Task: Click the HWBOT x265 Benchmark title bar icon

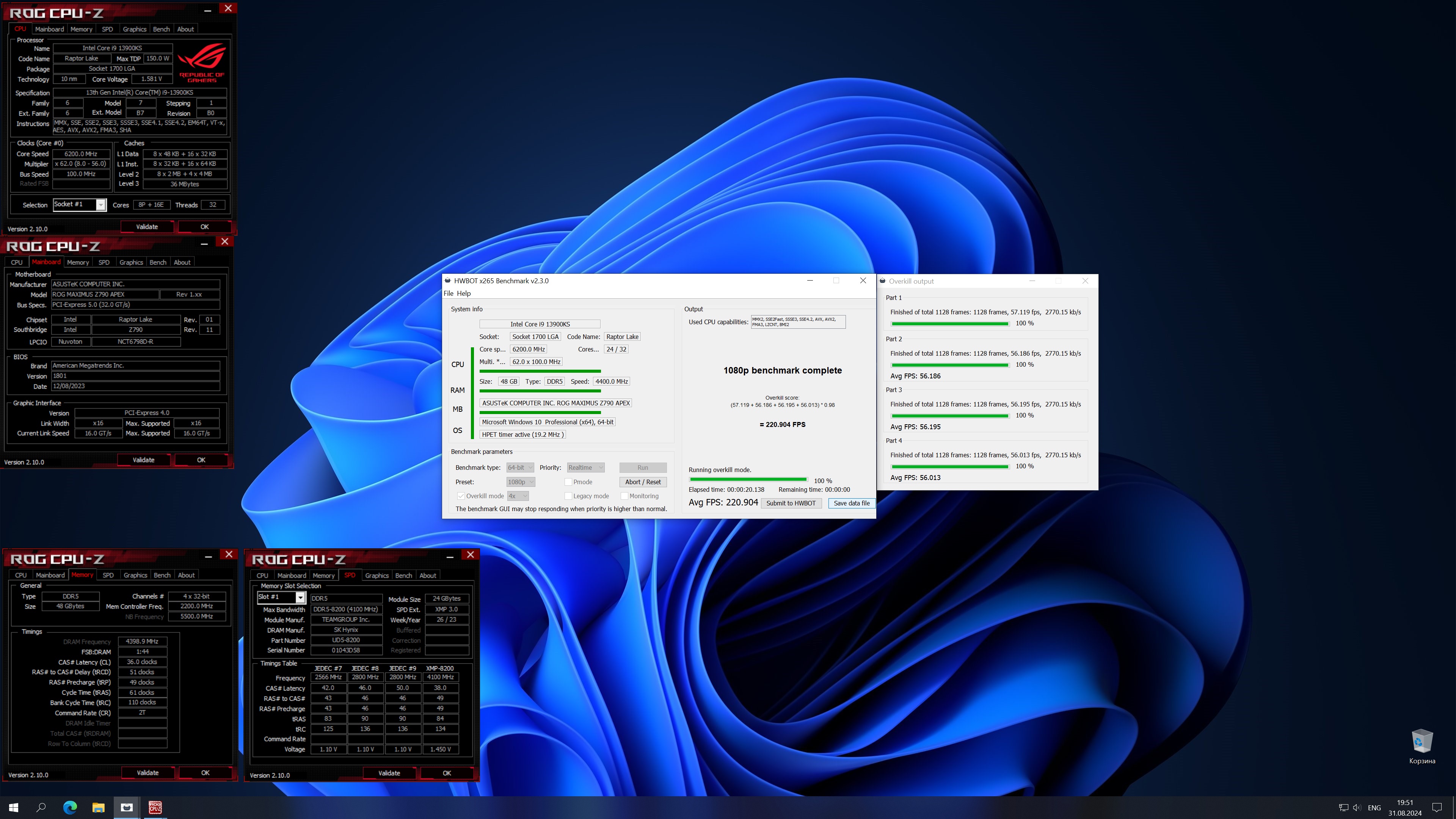Action: 448,280
